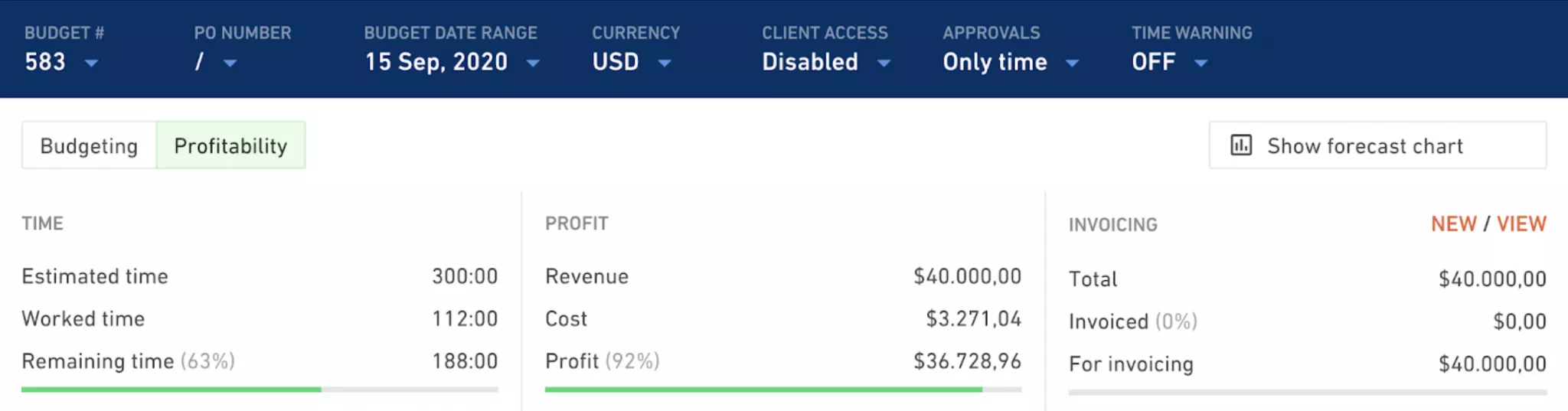The image size is (1568, 411).
Task: Click the Show forecast chart button
Action: [x=1377, y=145]
